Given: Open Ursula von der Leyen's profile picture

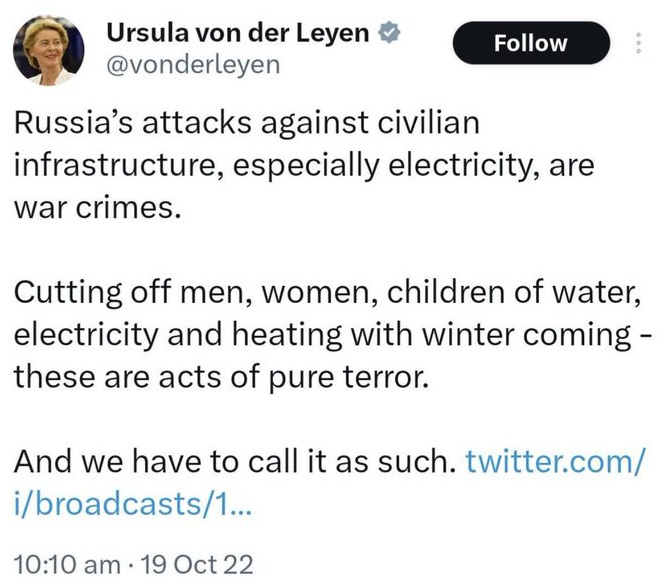Looking at the screenshot, I should coord(48,50).
